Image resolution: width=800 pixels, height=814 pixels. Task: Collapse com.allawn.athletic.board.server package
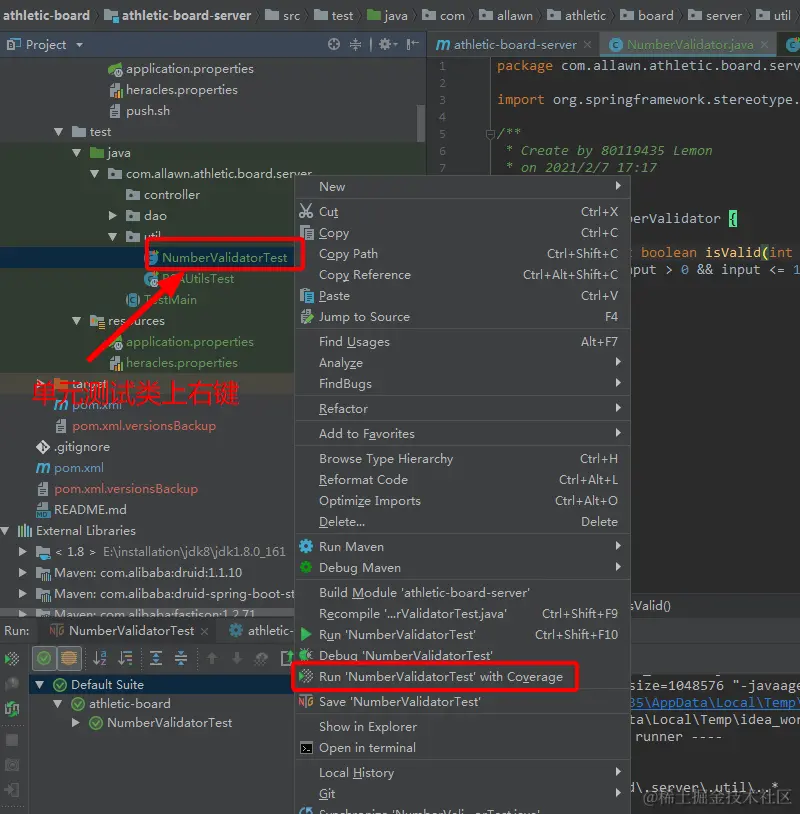(x=95, y=174)
